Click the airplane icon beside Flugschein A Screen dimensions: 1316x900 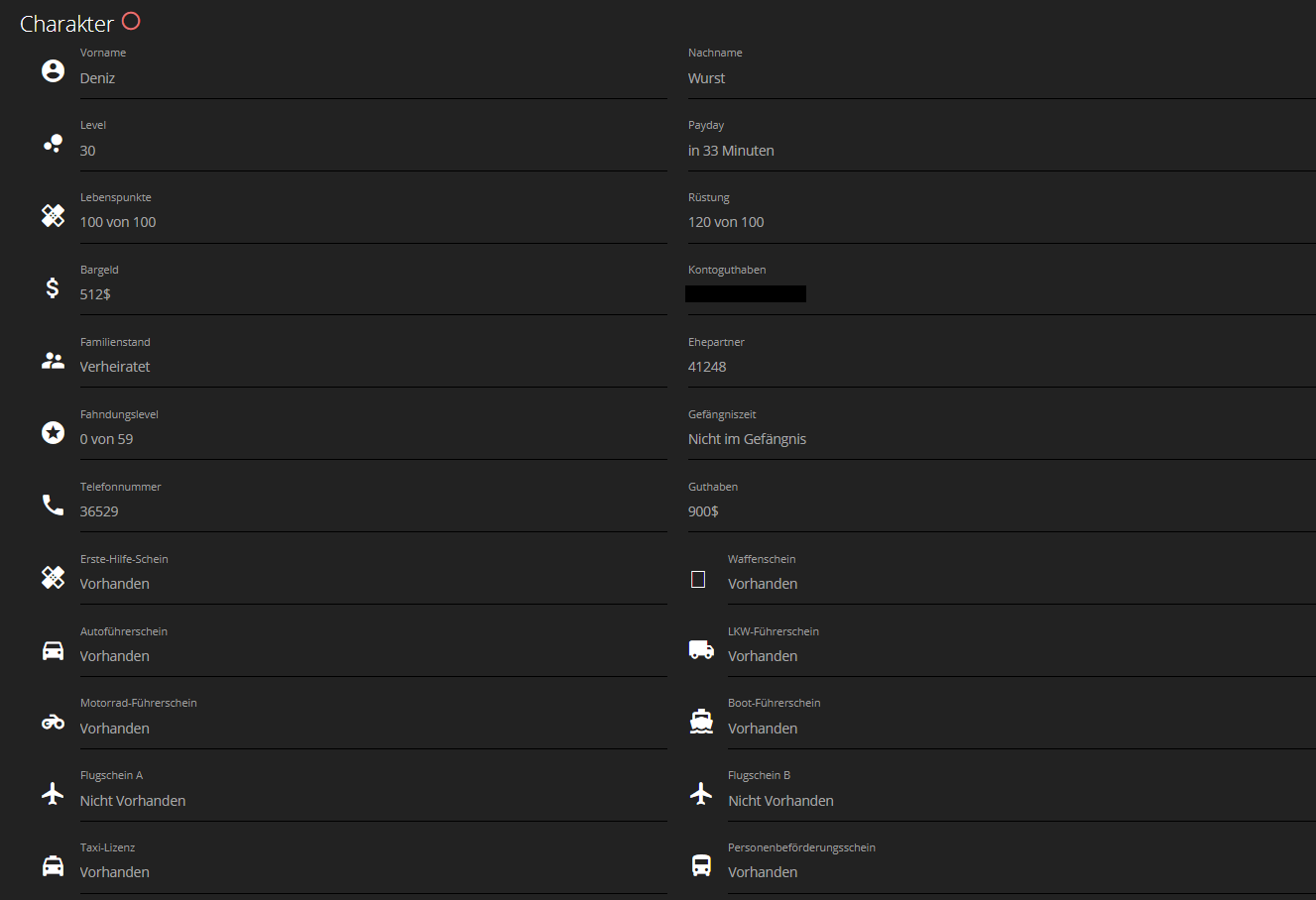[53, 794]
